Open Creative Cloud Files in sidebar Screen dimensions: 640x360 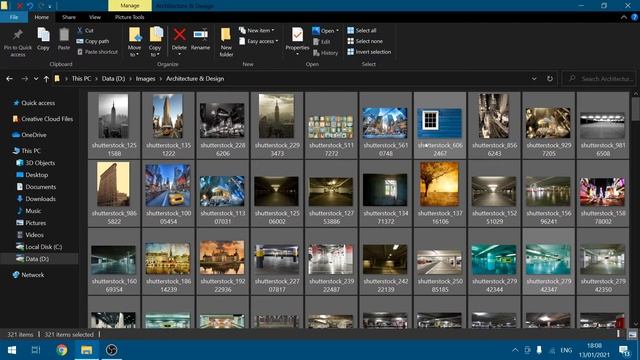tap(47, 119)
